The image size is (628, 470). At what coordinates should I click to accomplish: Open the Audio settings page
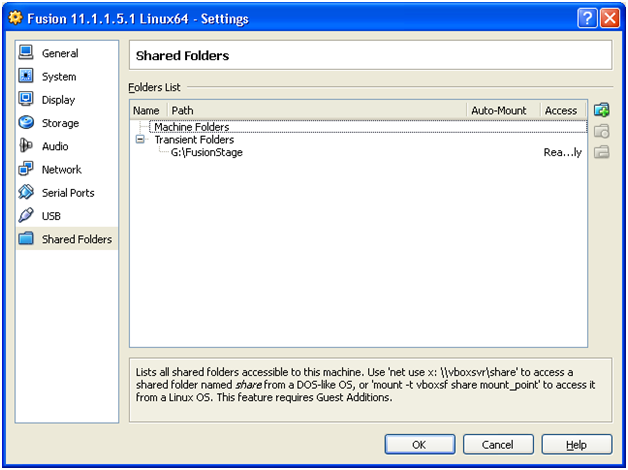click(x=67, y=146)
